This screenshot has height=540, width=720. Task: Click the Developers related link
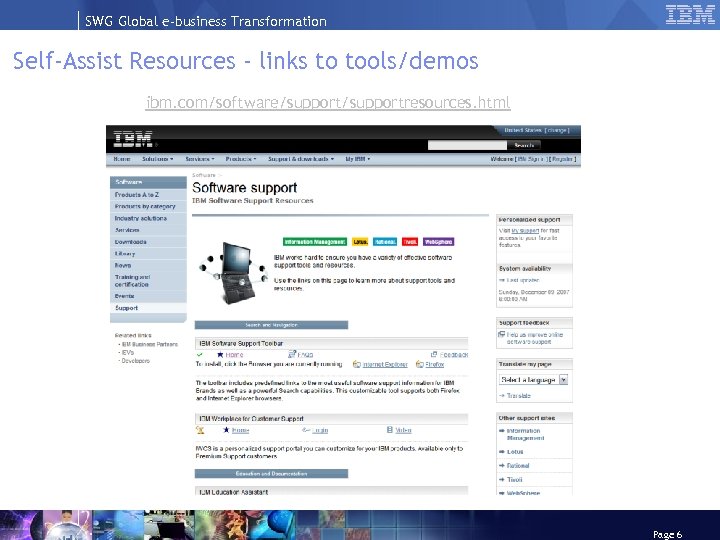[135, 360]
